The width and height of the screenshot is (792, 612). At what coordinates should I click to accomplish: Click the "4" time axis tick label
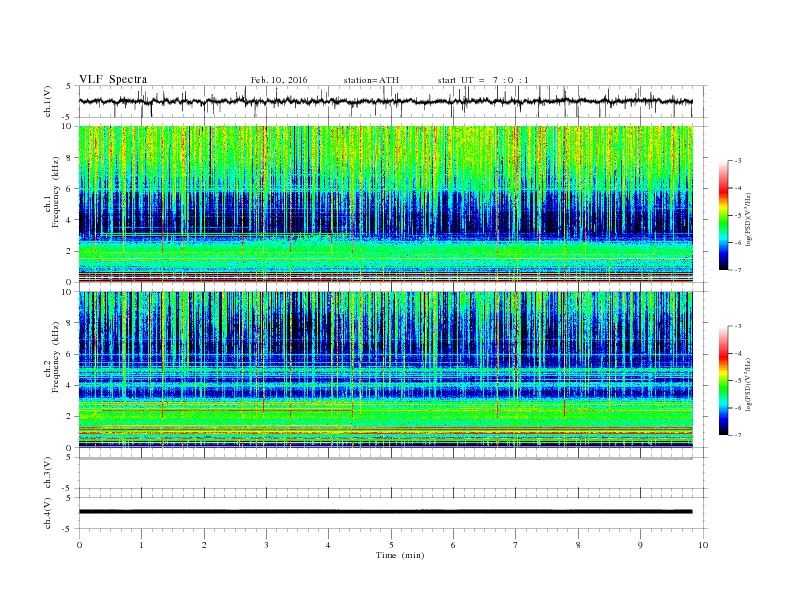(329, 545)
